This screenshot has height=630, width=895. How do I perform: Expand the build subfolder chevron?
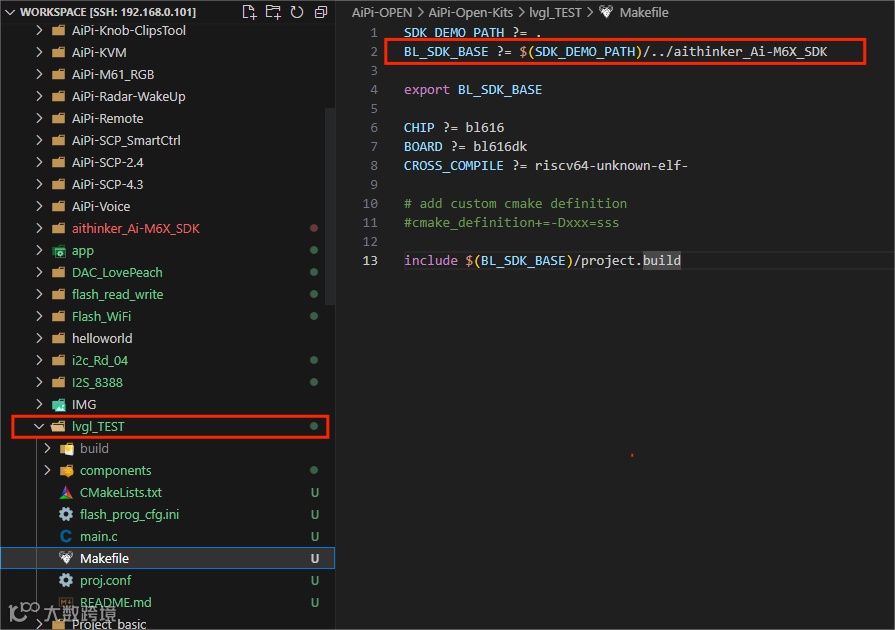pos(47,449)
